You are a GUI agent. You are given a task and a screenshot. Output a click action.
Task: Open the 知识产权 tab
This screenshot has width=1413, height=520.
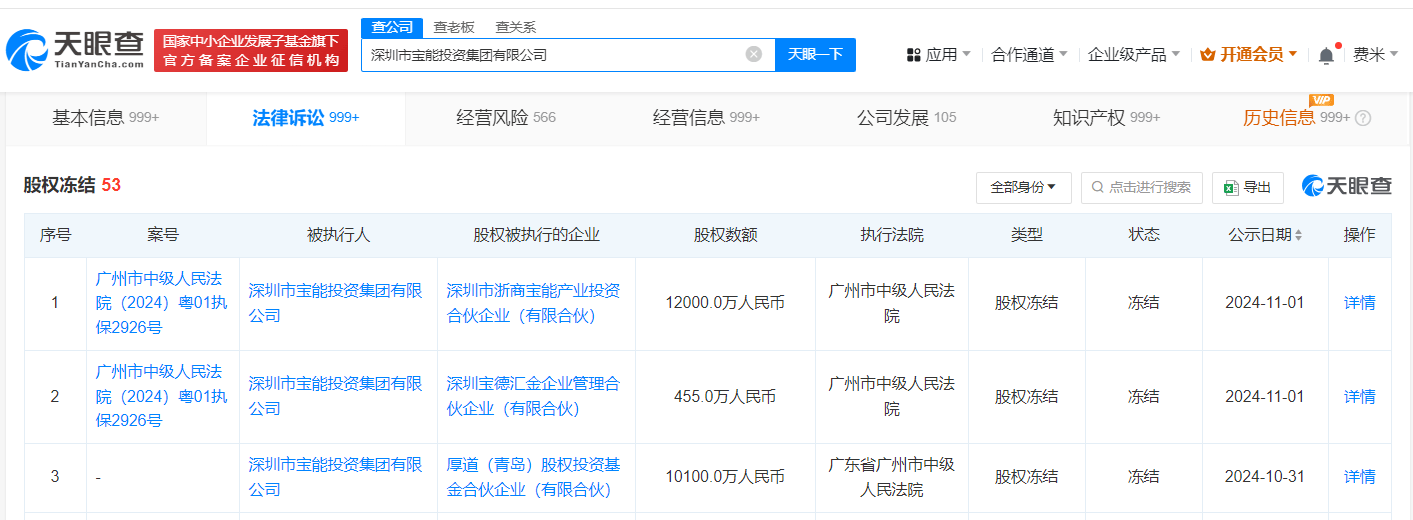(1105, 118)
